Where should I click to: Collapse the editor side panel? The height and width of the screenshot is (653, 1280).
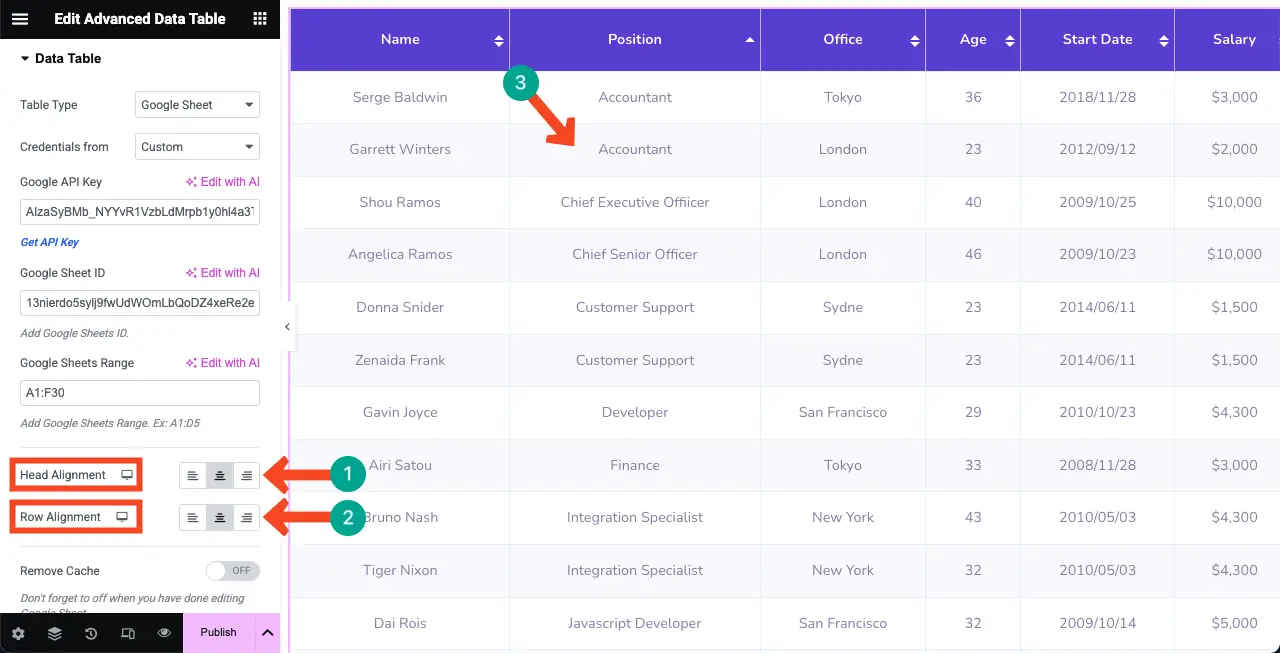pos(287,326)
